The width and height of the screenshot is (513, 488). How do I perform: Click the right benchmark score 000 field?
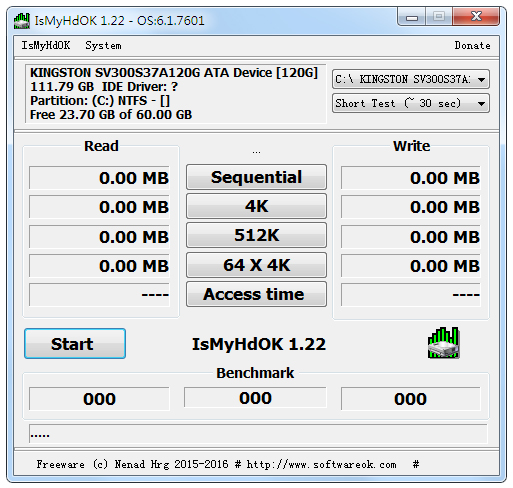click(411, 399)
